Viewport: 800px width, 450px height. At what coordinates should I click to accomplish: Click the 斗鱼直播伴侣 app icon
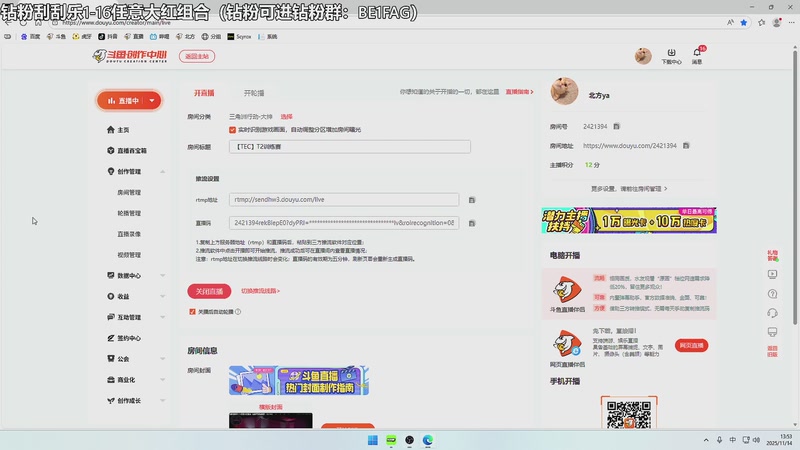pyautogui.click(x=567, y=289)
